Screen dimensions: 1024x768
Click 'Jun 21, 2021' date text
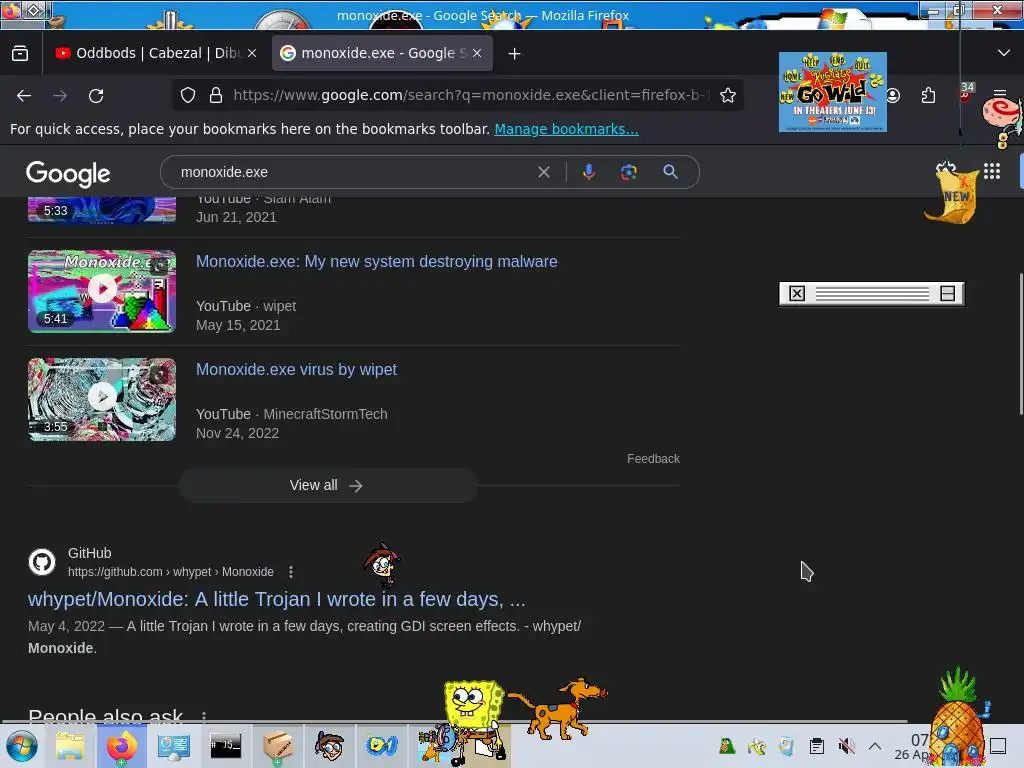[x=236, y=217]
